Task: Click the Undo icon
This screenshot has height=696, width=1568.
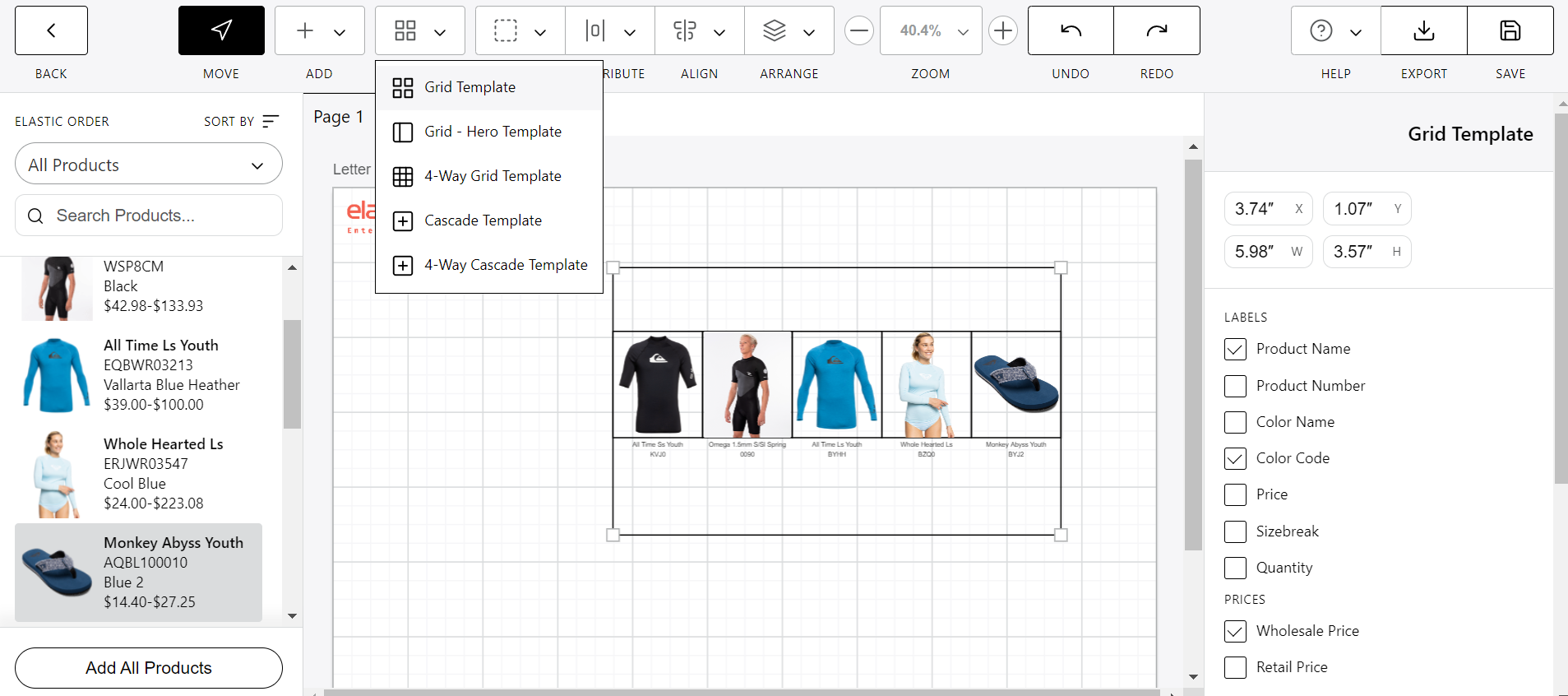Action: coord(1071,31)
